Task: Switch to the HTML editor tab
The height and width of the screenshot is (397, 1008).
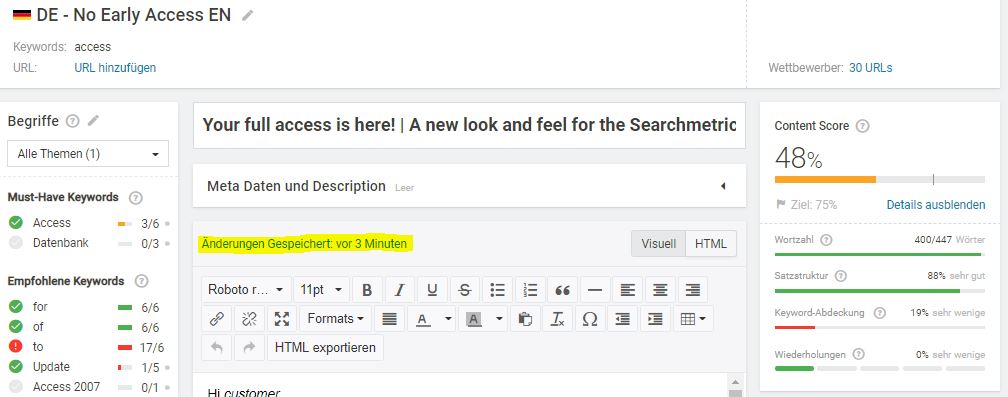Action: pyautogui.click(x=710, y=243)
